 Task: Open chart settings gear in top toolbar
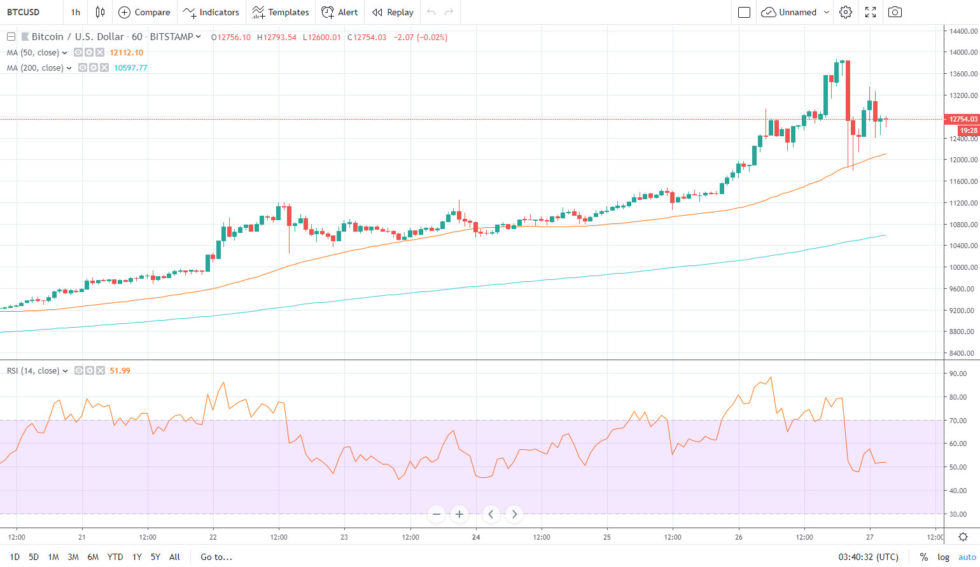pos(846,12)
